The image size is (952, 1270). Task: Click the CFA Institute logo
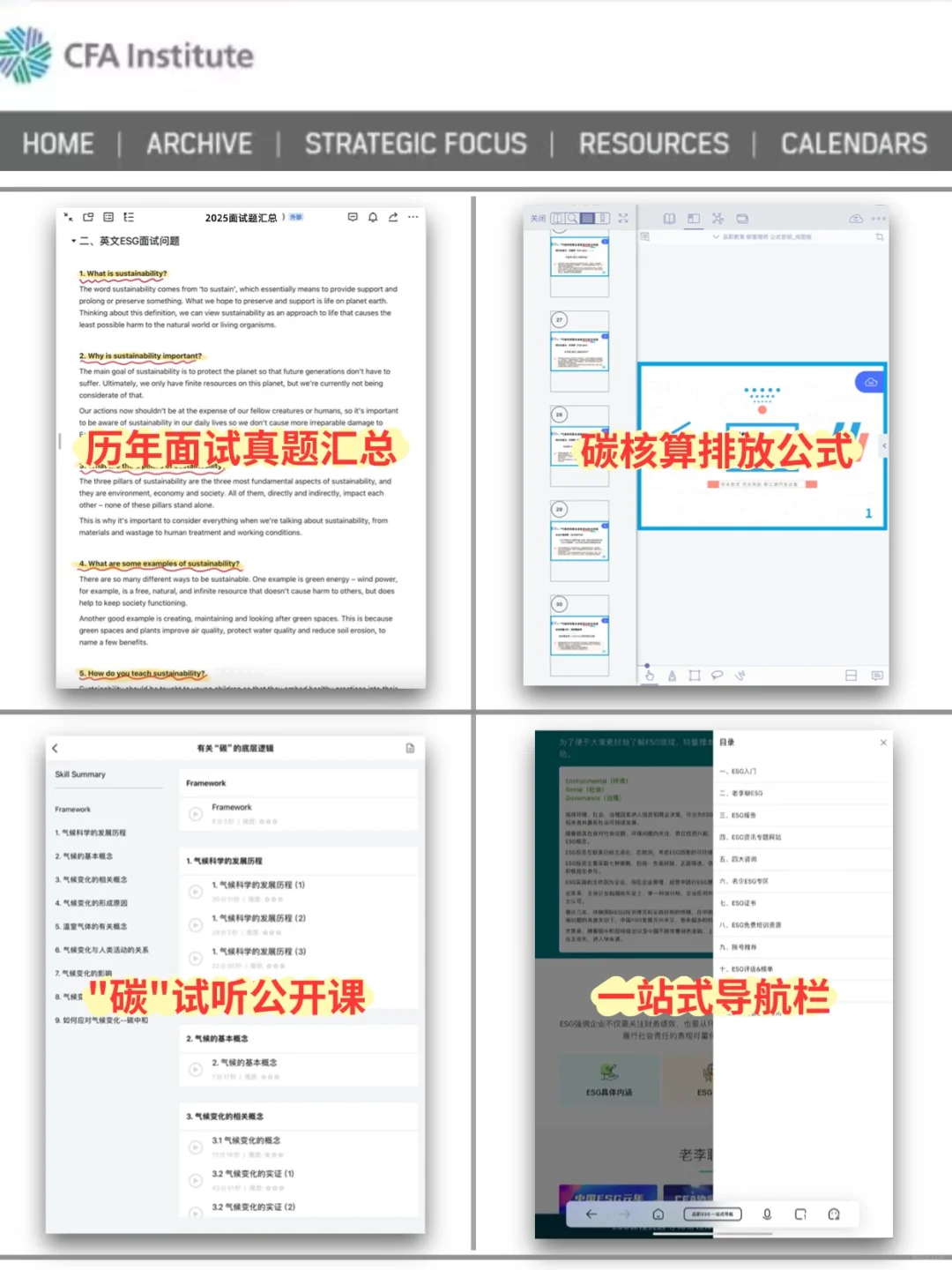pyautogui.click(x=127, y=55)
